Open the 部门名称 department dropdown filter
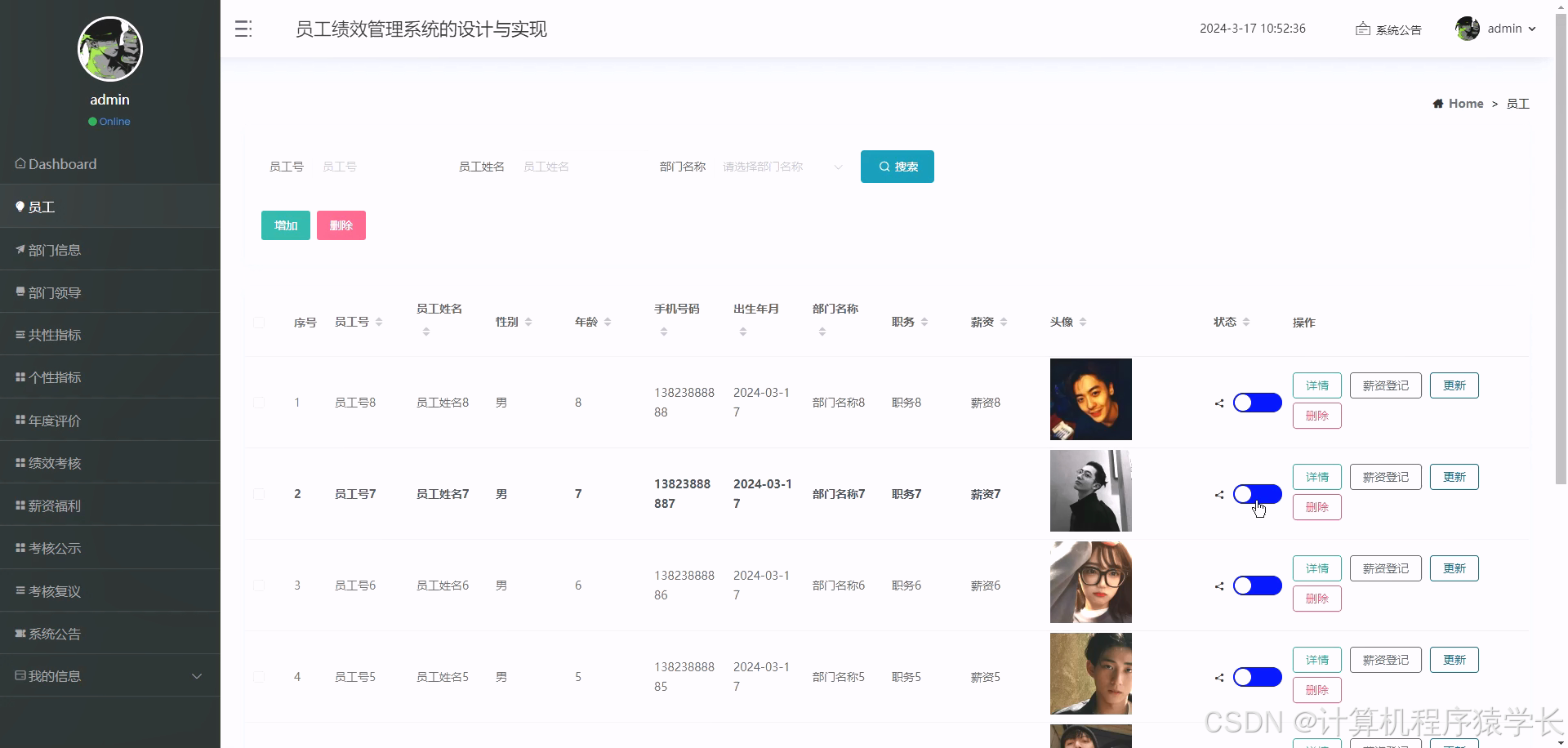 [x=782, y=167]
